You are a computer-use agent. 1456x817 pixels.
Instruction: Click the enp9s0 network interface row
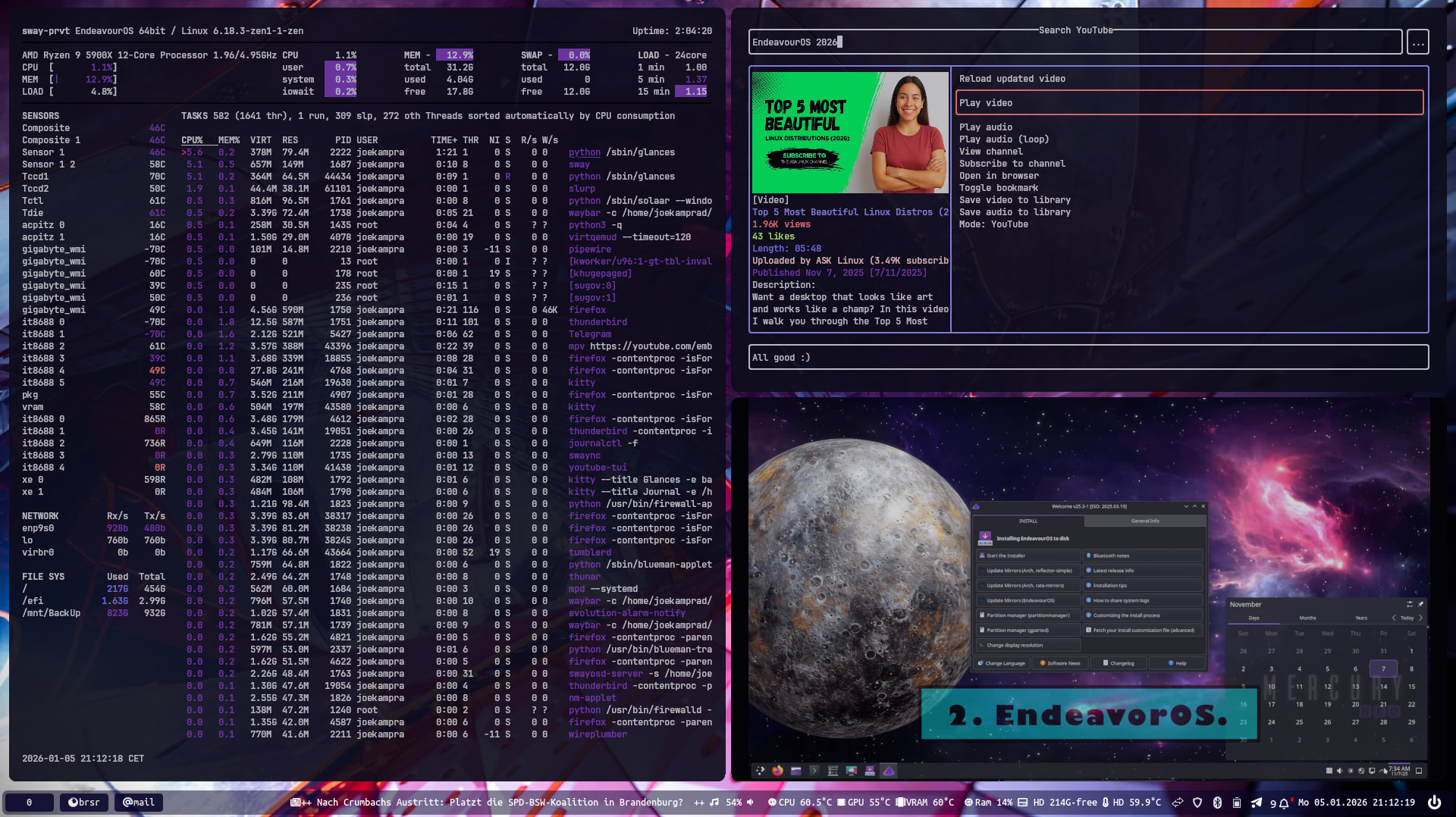93,528
